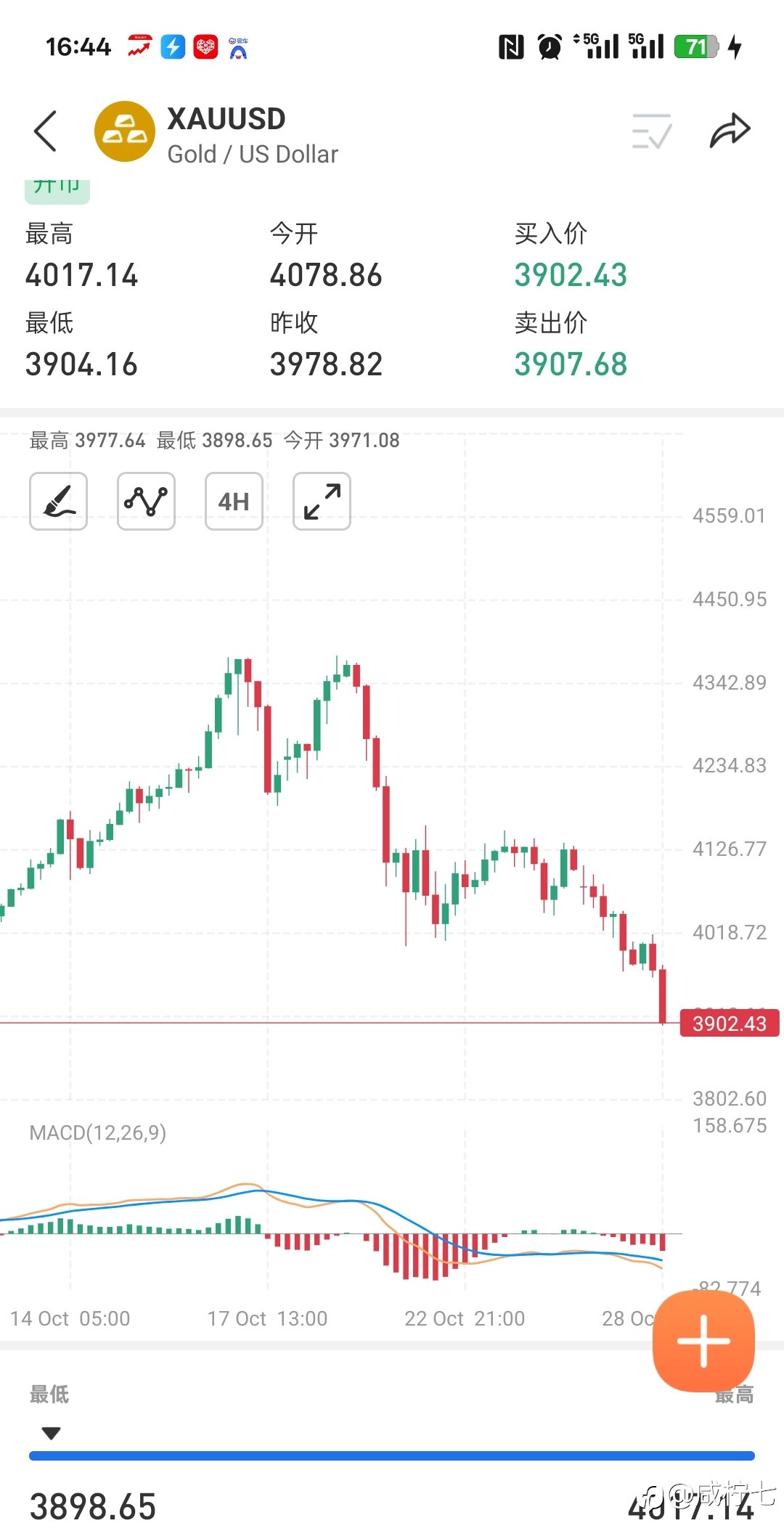
Task: Tap the 3902.43 current price tag
Action: tap(729, 1024)
